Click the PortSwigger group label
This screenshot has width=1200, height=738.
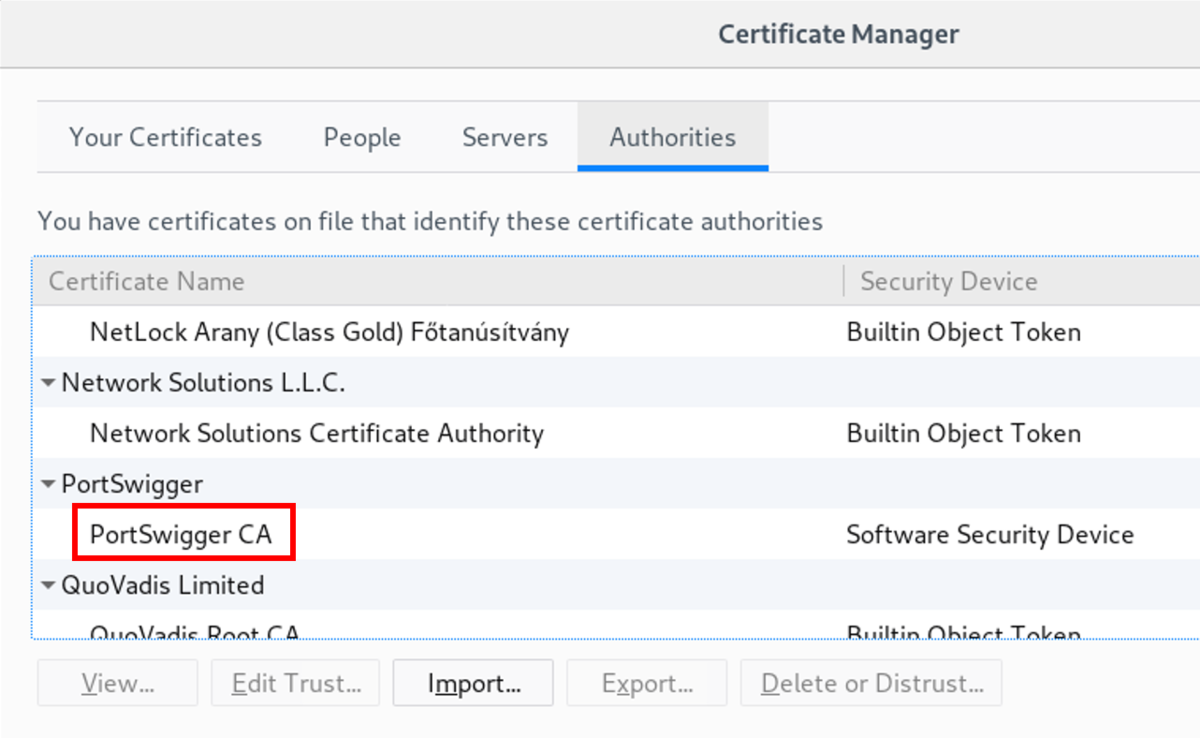pos(132,484)
